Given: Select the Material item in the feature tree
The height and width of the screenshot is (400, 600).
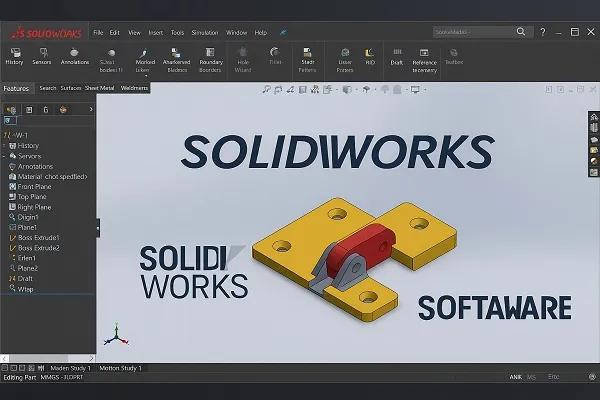Looking at the screenshot, I should tap(48, 176).
